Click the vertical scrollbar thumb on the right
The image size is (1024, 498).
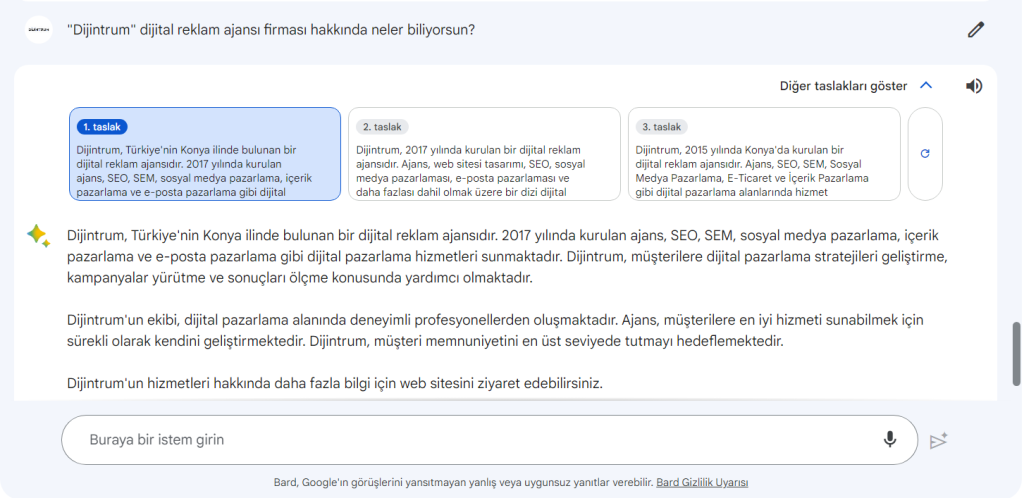1016,353
